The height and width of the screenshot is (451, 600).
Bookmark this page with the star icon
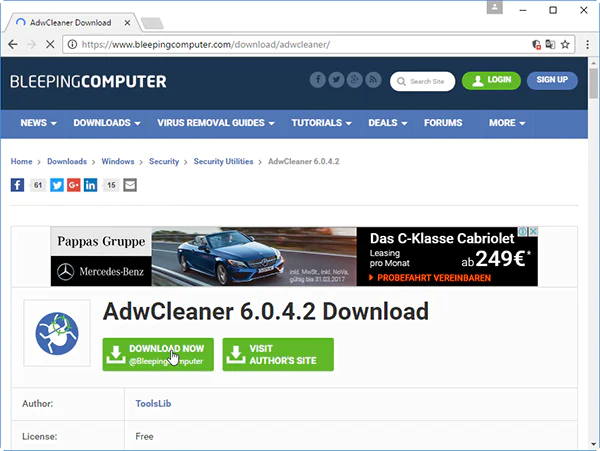pyautogui.click(x=565, y=44)
